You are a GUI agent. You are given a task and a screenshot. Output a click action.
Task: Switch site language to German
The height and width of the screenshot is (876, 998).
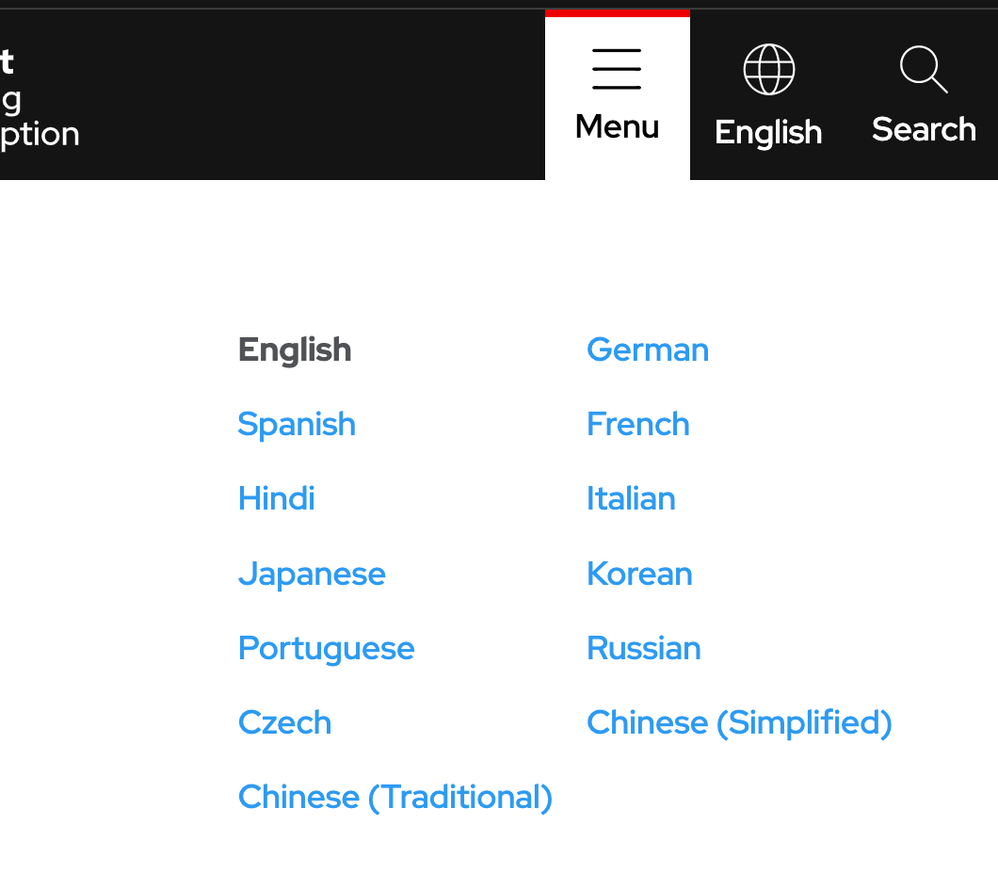click(x=647, y=350)
